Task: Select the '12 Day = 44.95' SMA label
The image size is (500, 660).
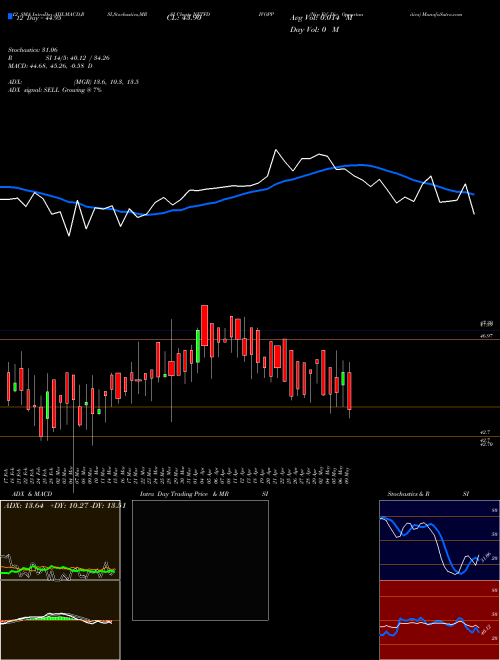Action: [x=38, y=18]
